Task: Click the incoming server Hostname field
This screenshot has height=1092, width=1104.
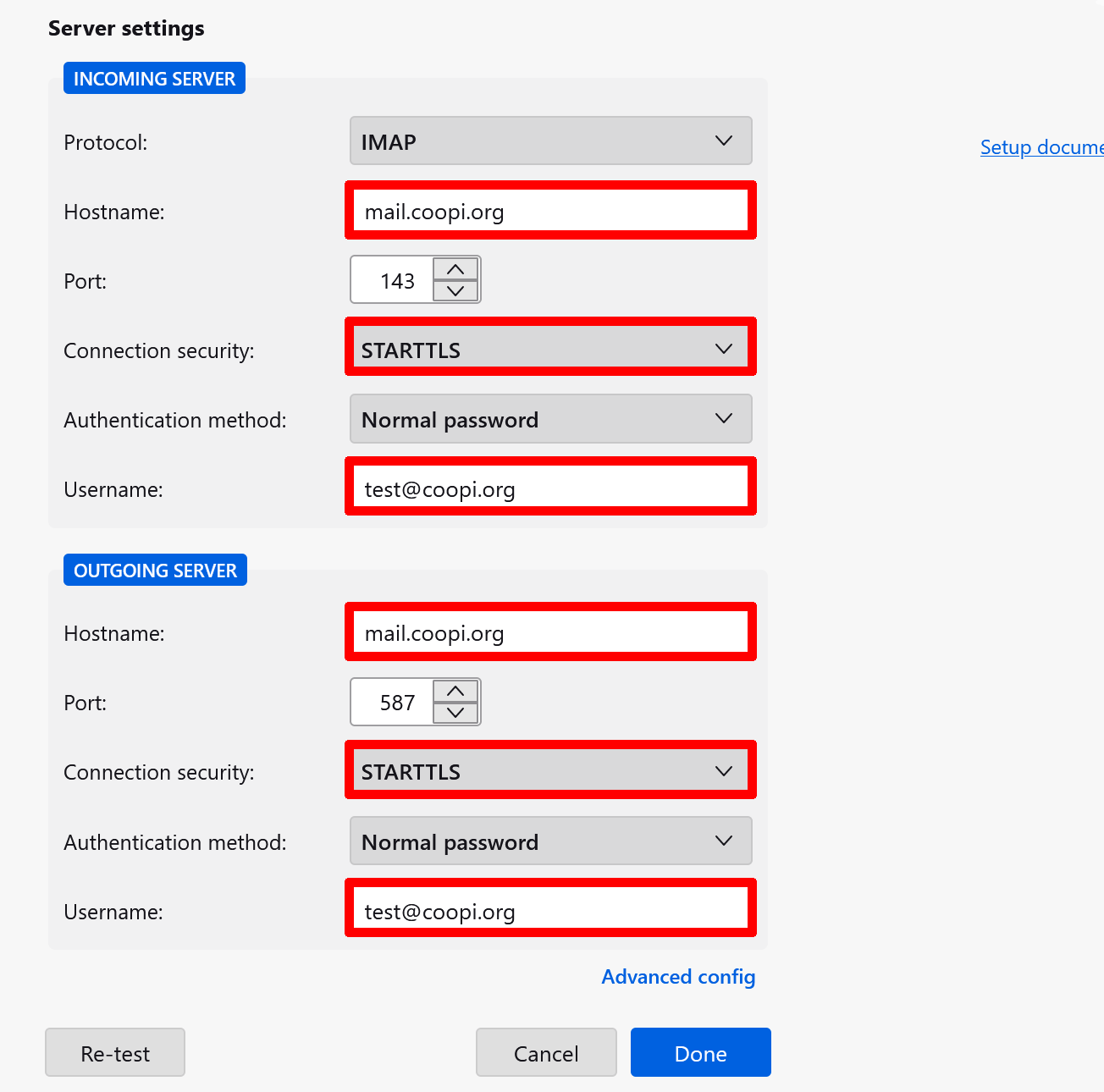Action: [550, 211]
